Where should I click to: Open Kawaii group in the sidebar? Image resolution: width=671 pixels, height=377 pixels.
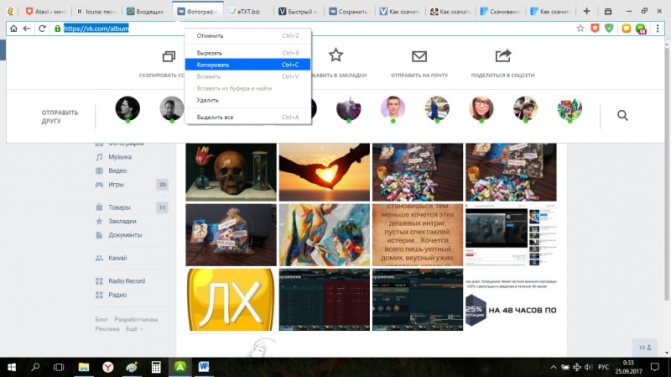(x=118, y=258)
